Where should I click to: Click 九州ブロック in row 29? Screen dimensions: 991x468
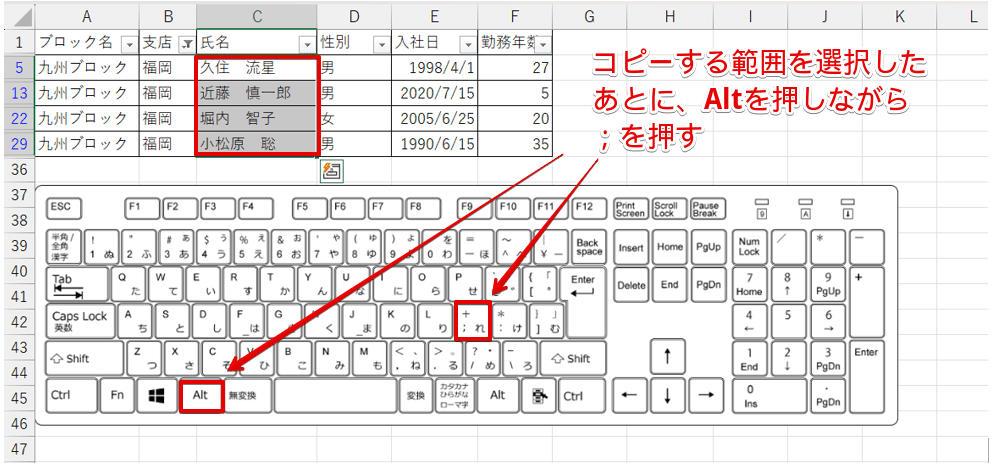coord(87,144)
